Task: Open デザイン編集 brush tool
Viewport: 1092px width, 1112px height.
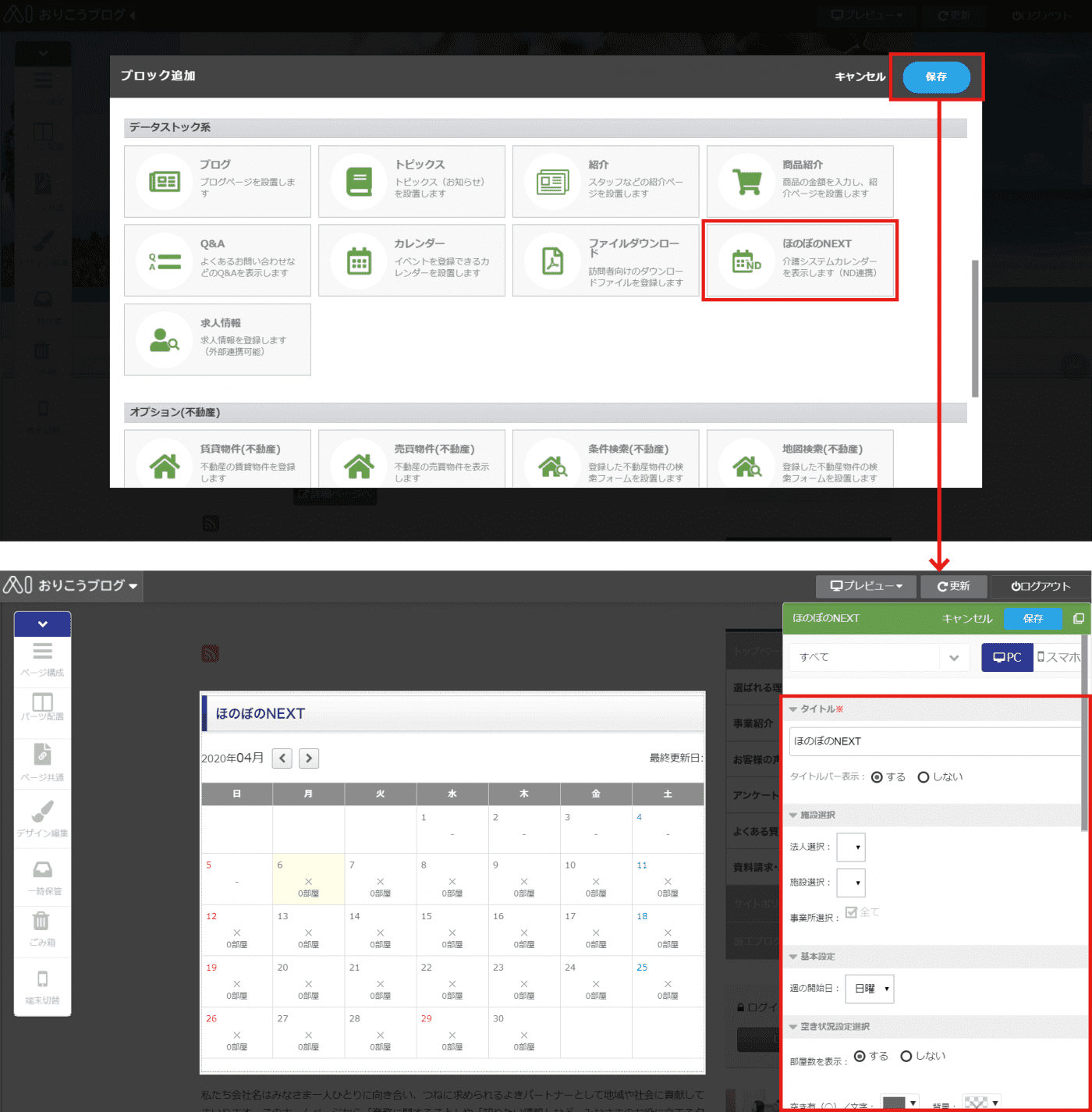Action: click(42, 818)
